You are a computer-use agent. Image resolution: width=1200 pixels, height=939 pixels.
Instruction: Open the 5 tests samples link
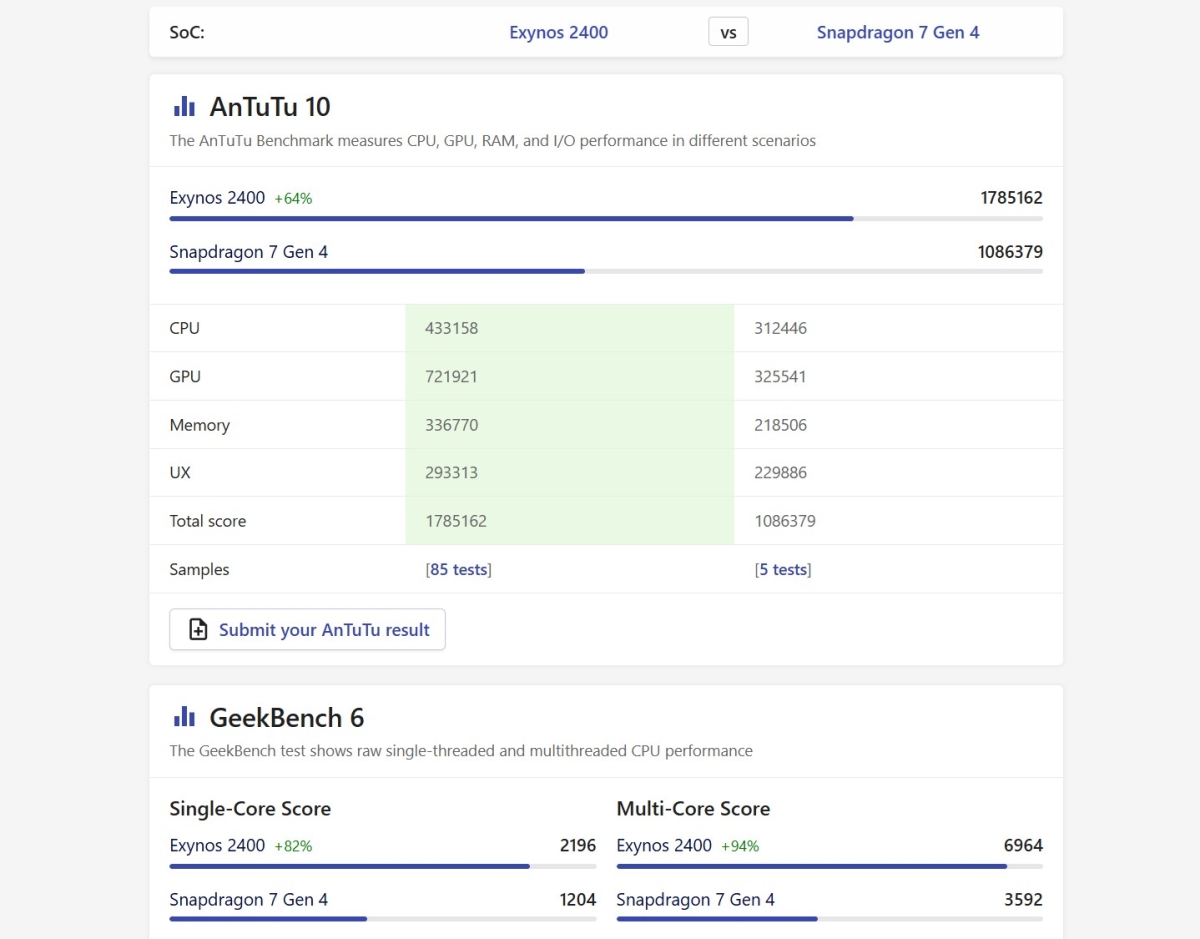783,570
